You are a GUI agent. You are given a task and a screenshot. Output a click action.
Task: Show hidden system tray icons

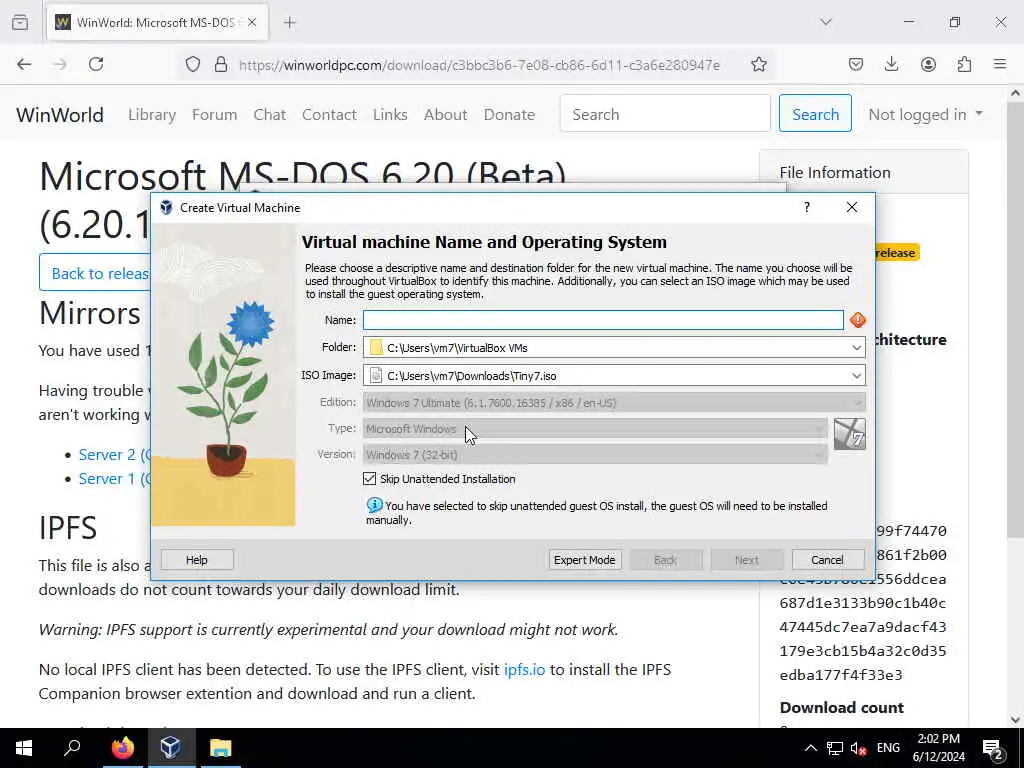[x=810, y=748]
